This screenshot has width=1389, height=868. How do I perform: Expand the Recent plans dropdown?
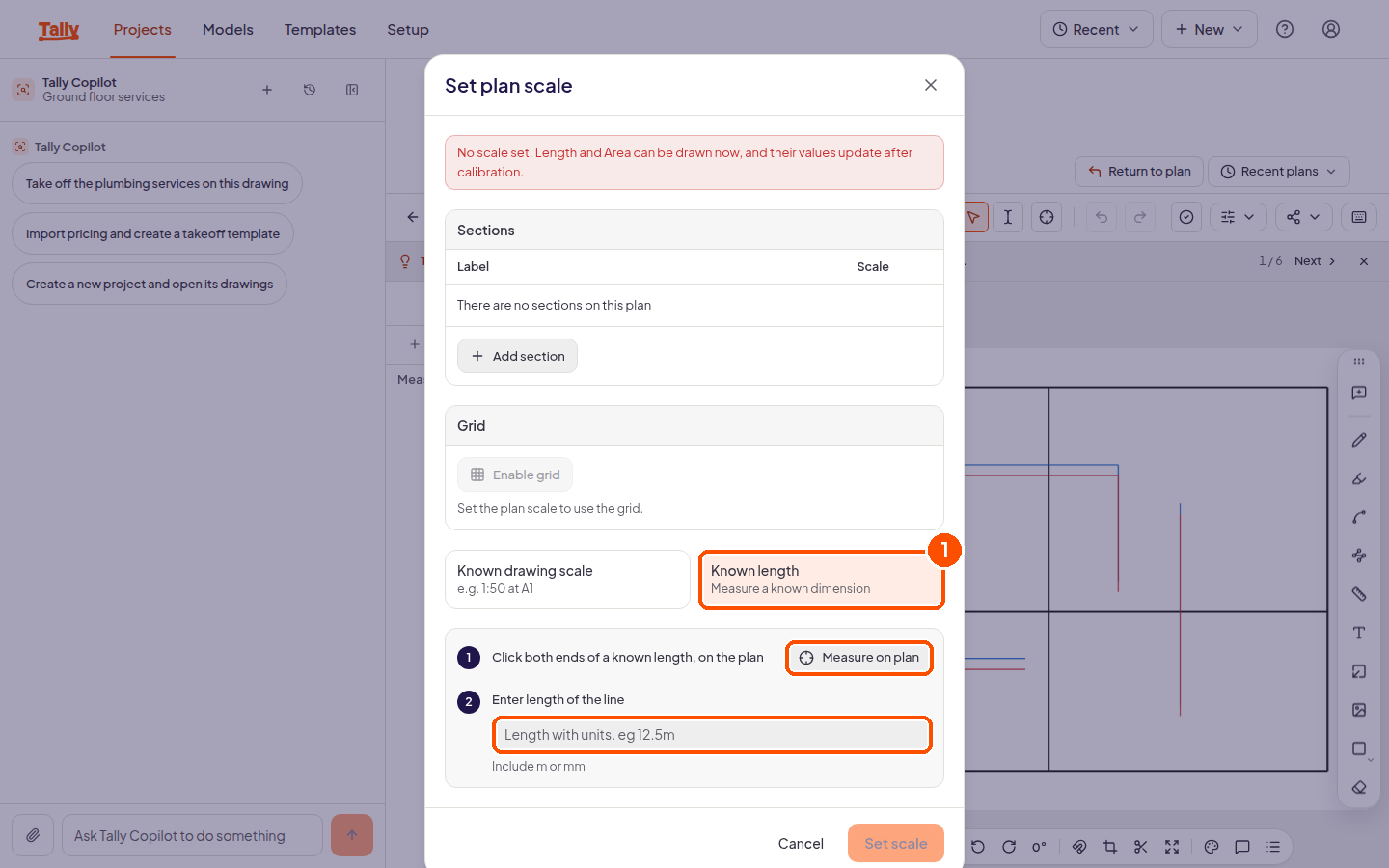tap(1279, 172)
